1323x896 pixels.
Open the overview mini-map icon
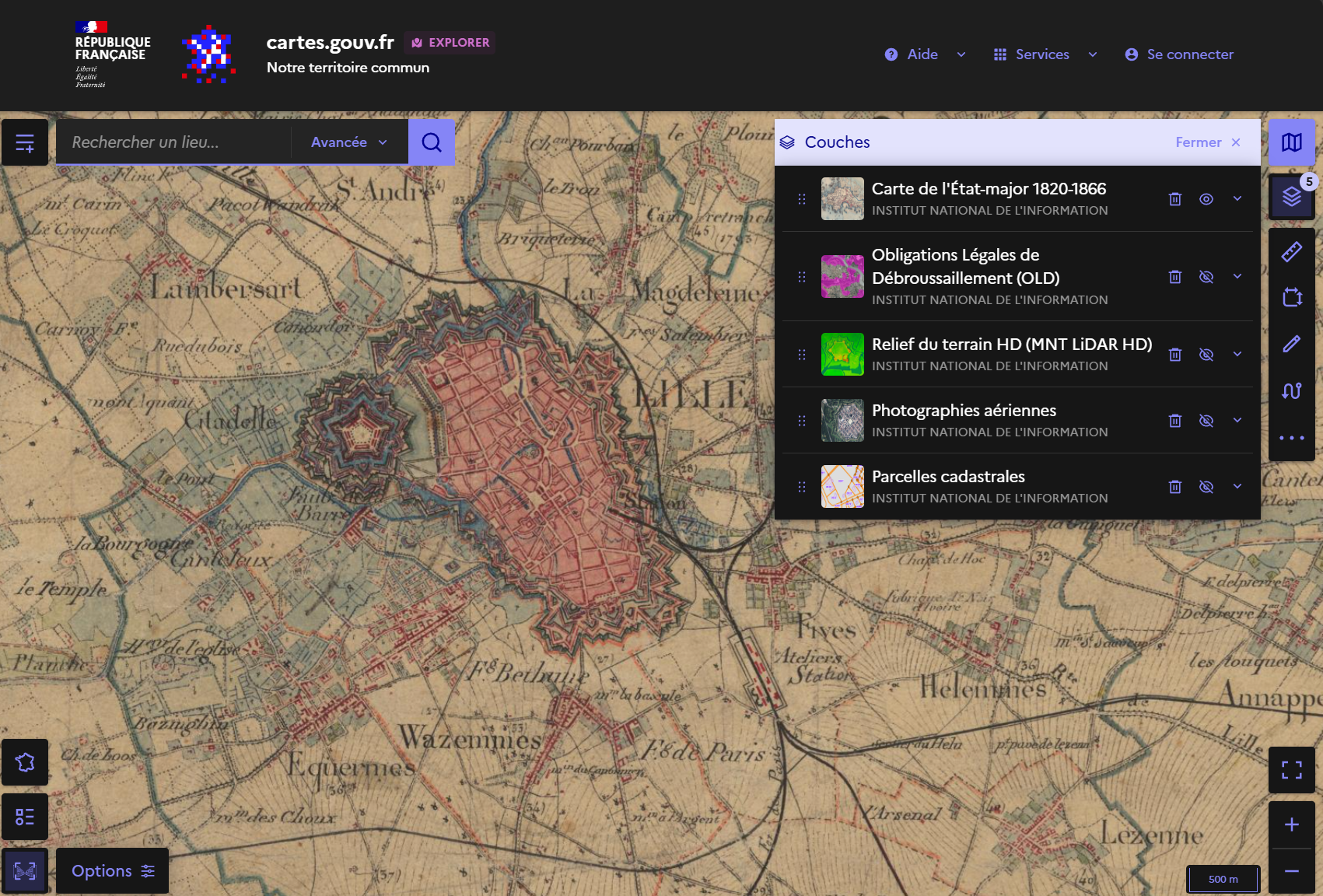[25, 871]
